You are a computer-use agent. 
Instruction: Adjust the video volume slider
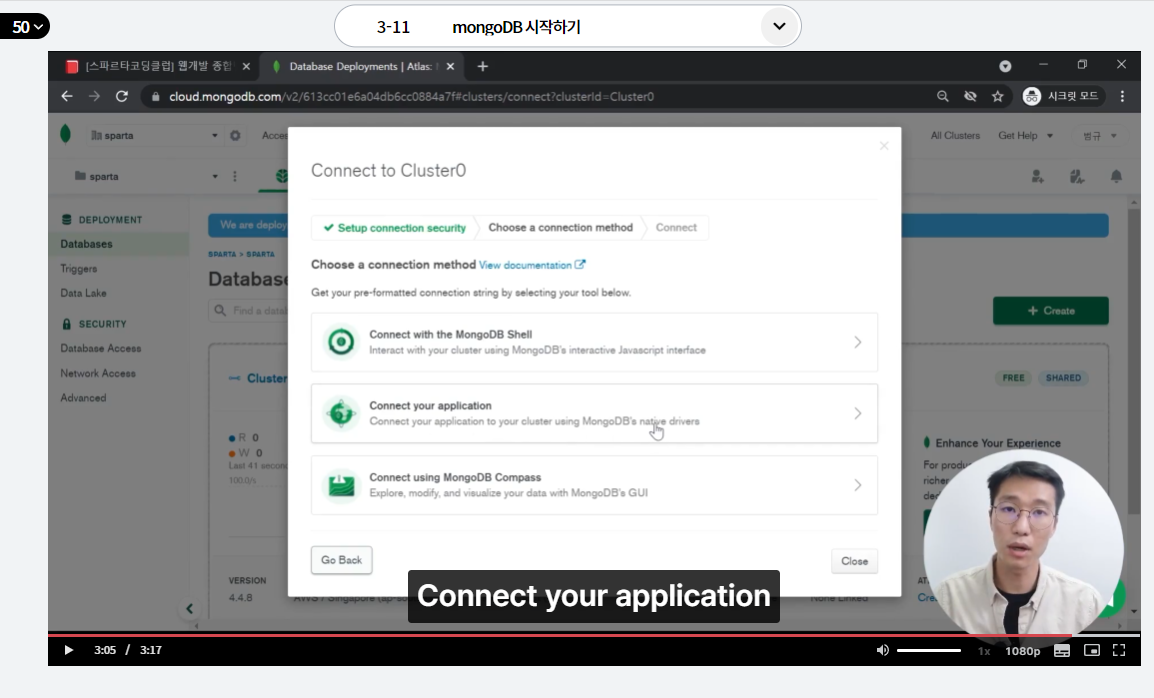tap(929, 650)
